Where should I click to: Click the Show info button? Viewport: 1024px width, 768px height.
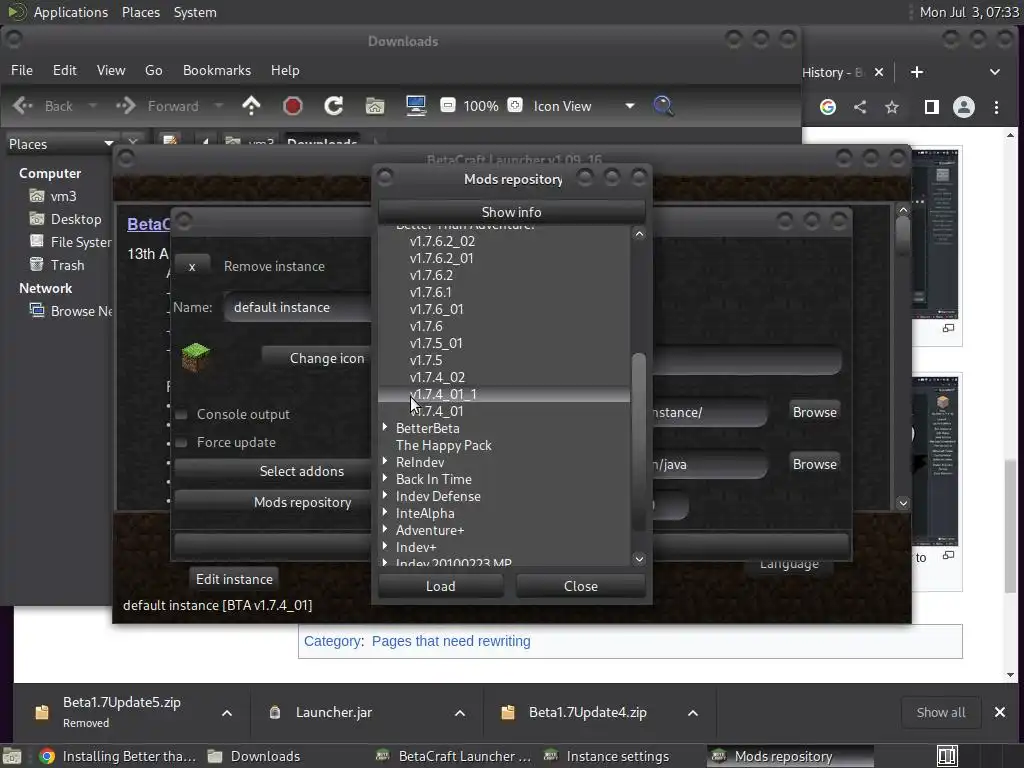pyautogui.click(x=511, y=212)
